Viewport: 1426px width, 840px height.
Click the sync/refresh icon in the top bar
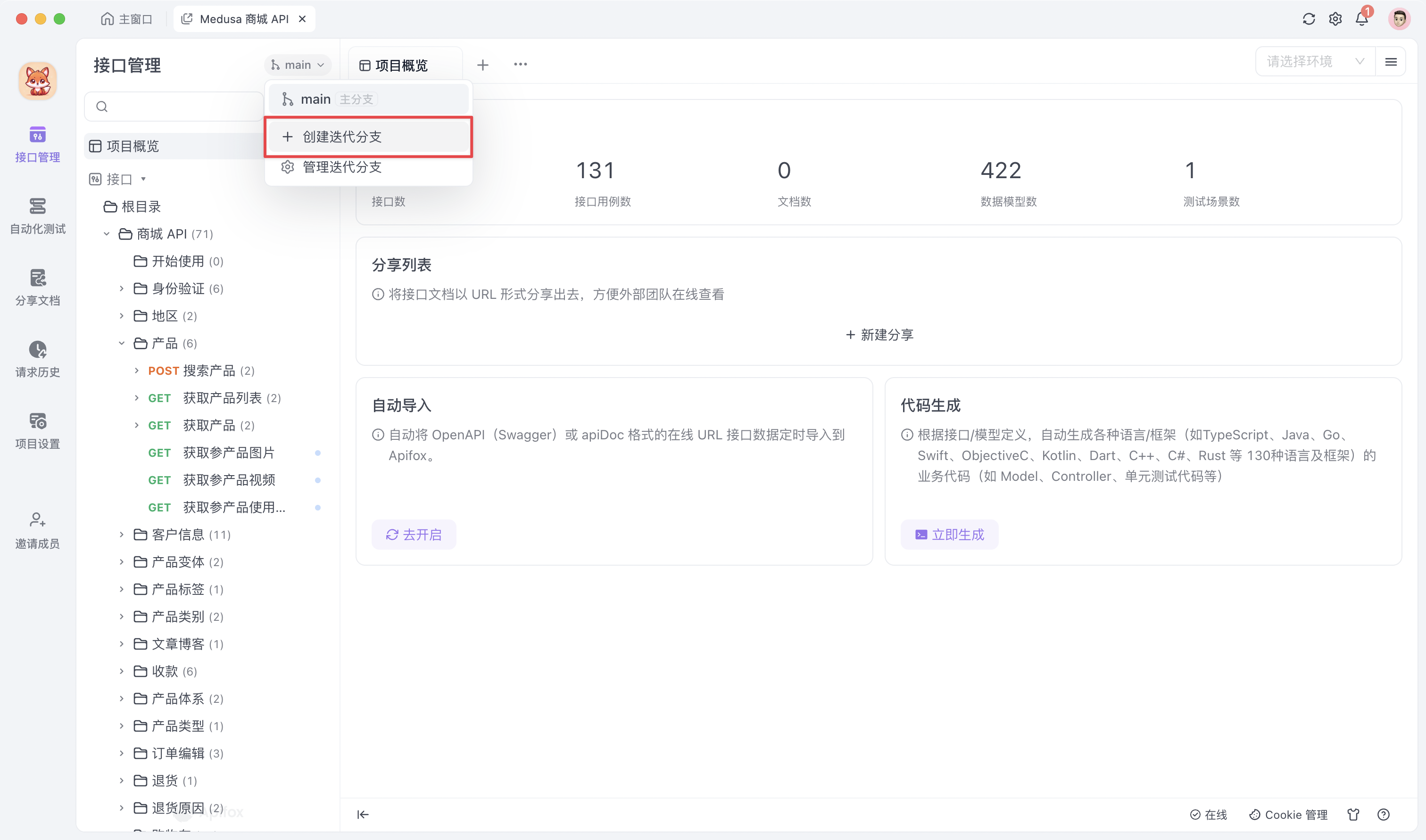click(x=1308, y=19)
